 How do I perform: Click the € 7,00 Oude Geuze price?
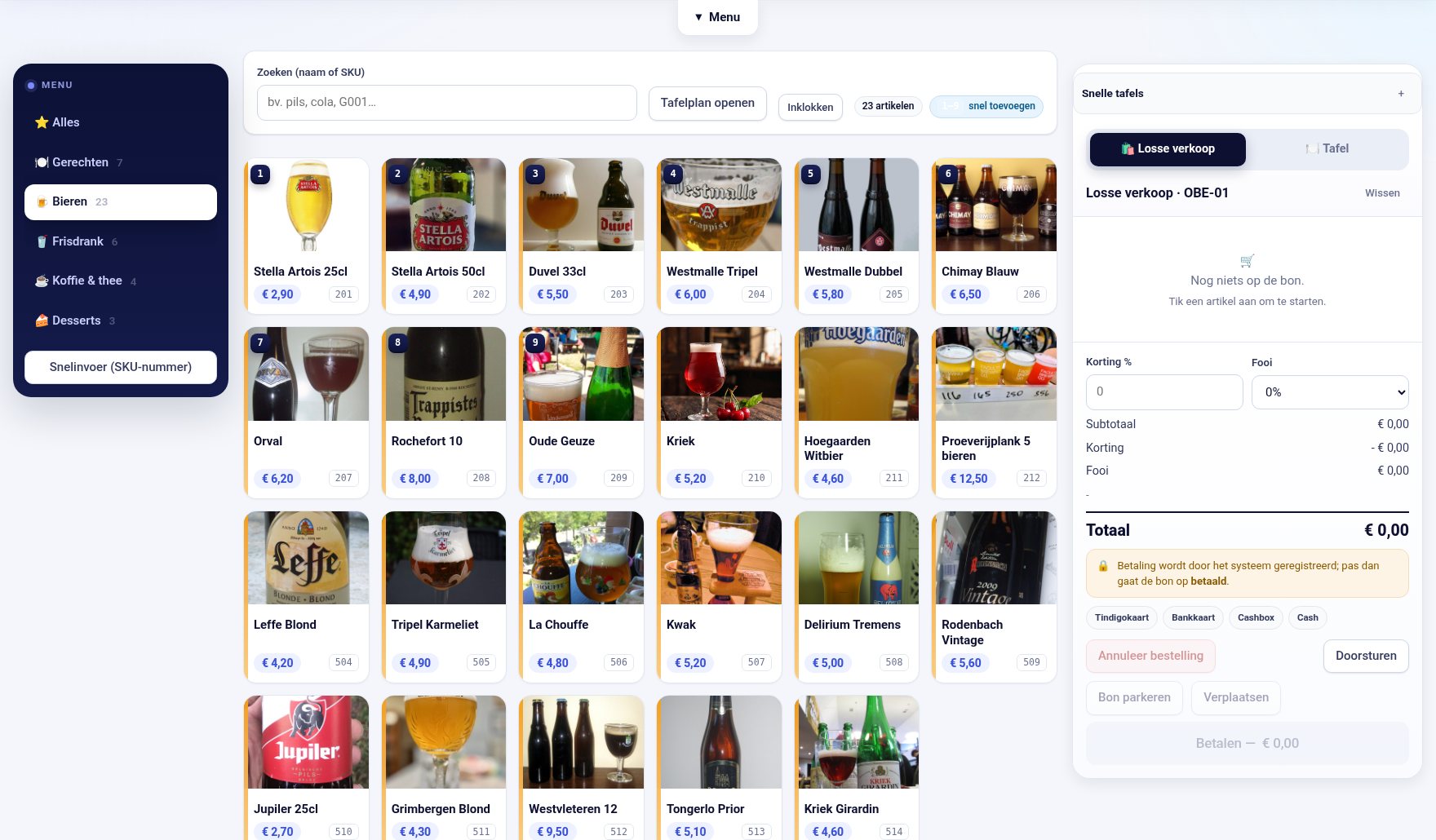[x=552, y=479]
